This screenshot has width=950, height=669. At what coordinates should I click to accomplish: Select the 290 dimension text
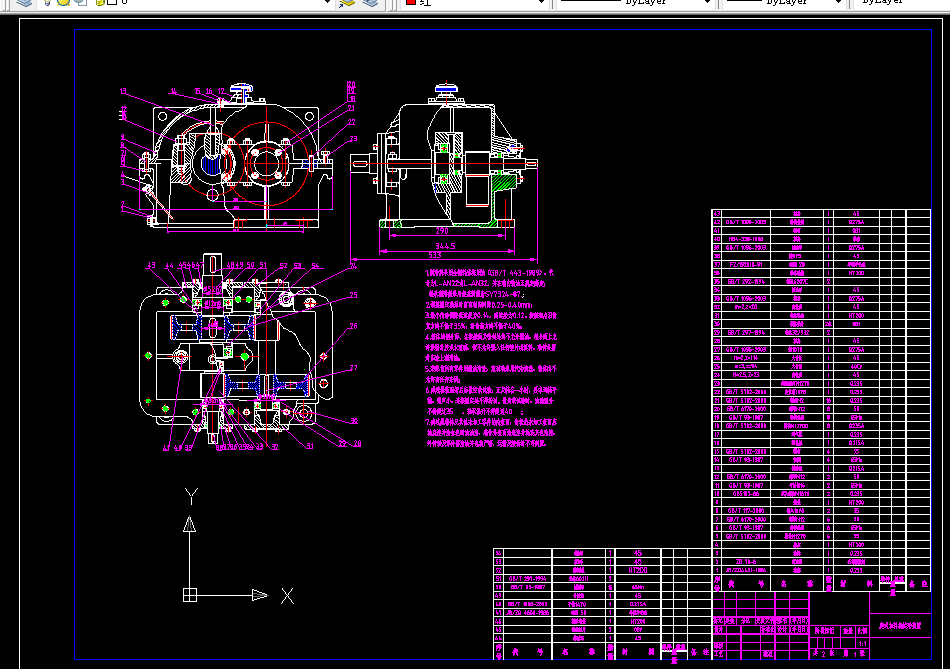click(x=442, y=231)
